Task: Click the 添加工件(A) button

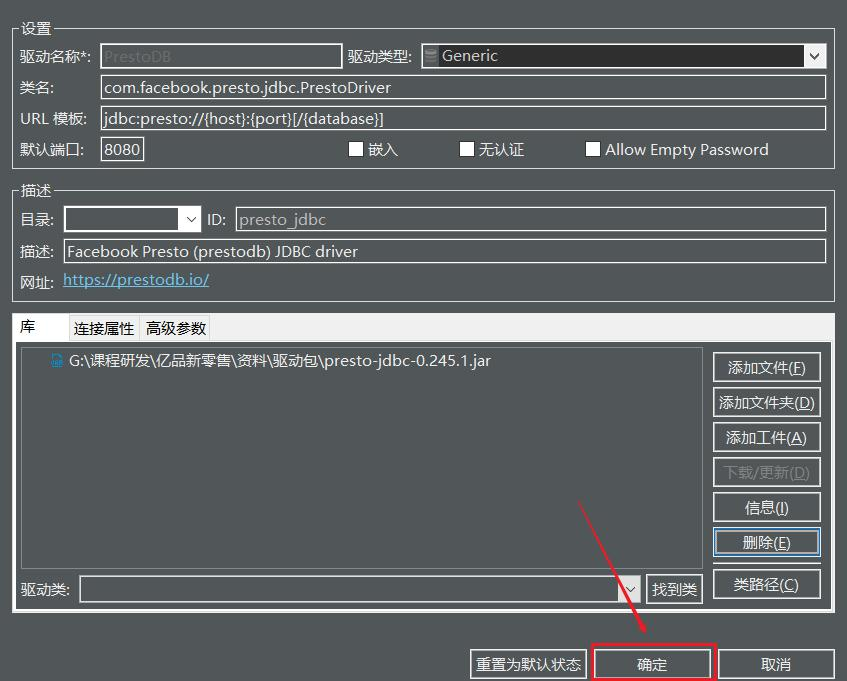Action: click(766, 437)
